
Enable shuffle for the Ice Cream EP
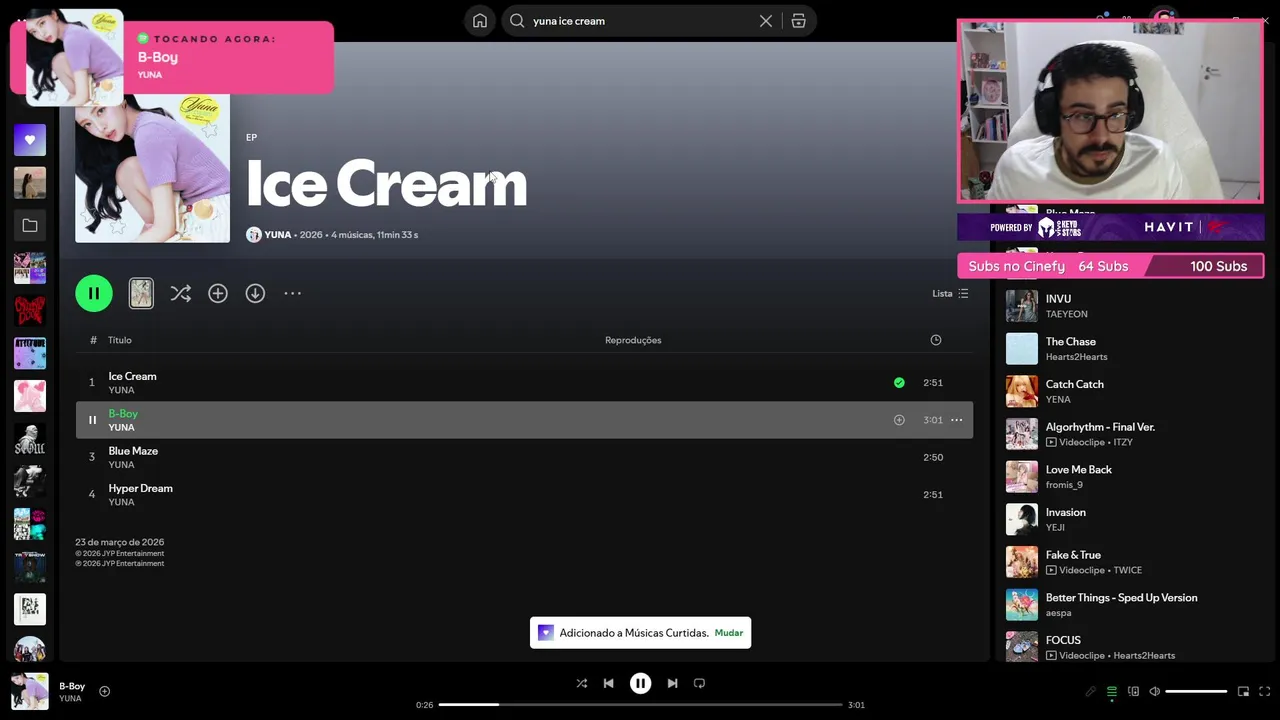(x=180, y=293)
